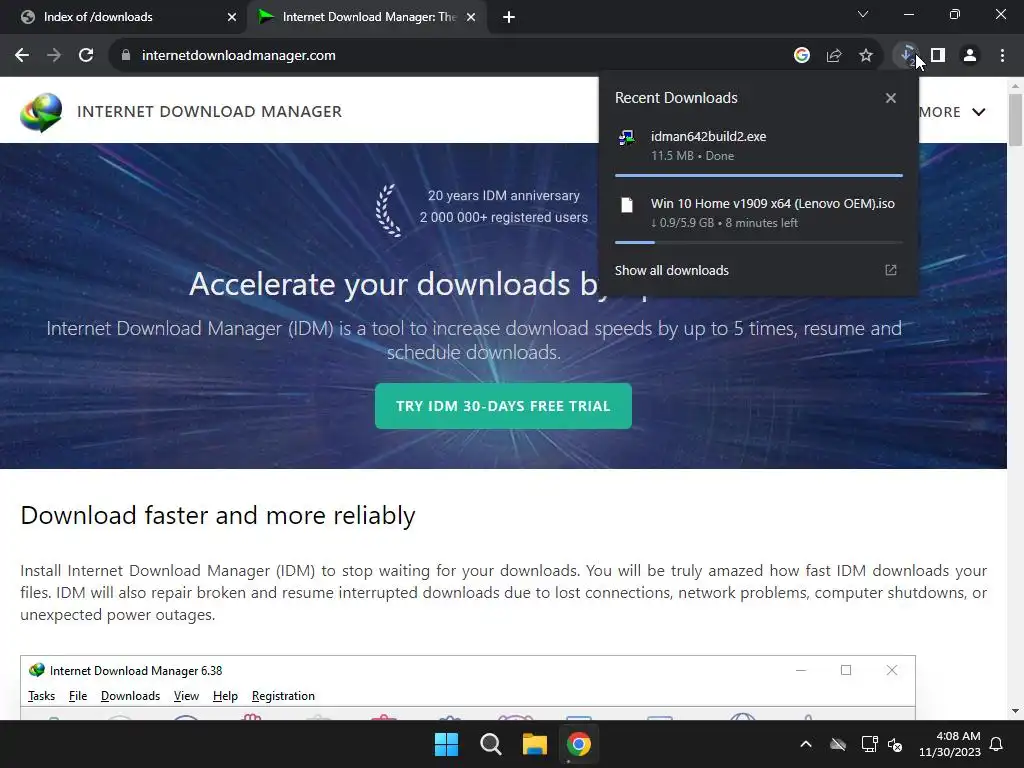Click the IDM globe logo

[x=41, y=112]
